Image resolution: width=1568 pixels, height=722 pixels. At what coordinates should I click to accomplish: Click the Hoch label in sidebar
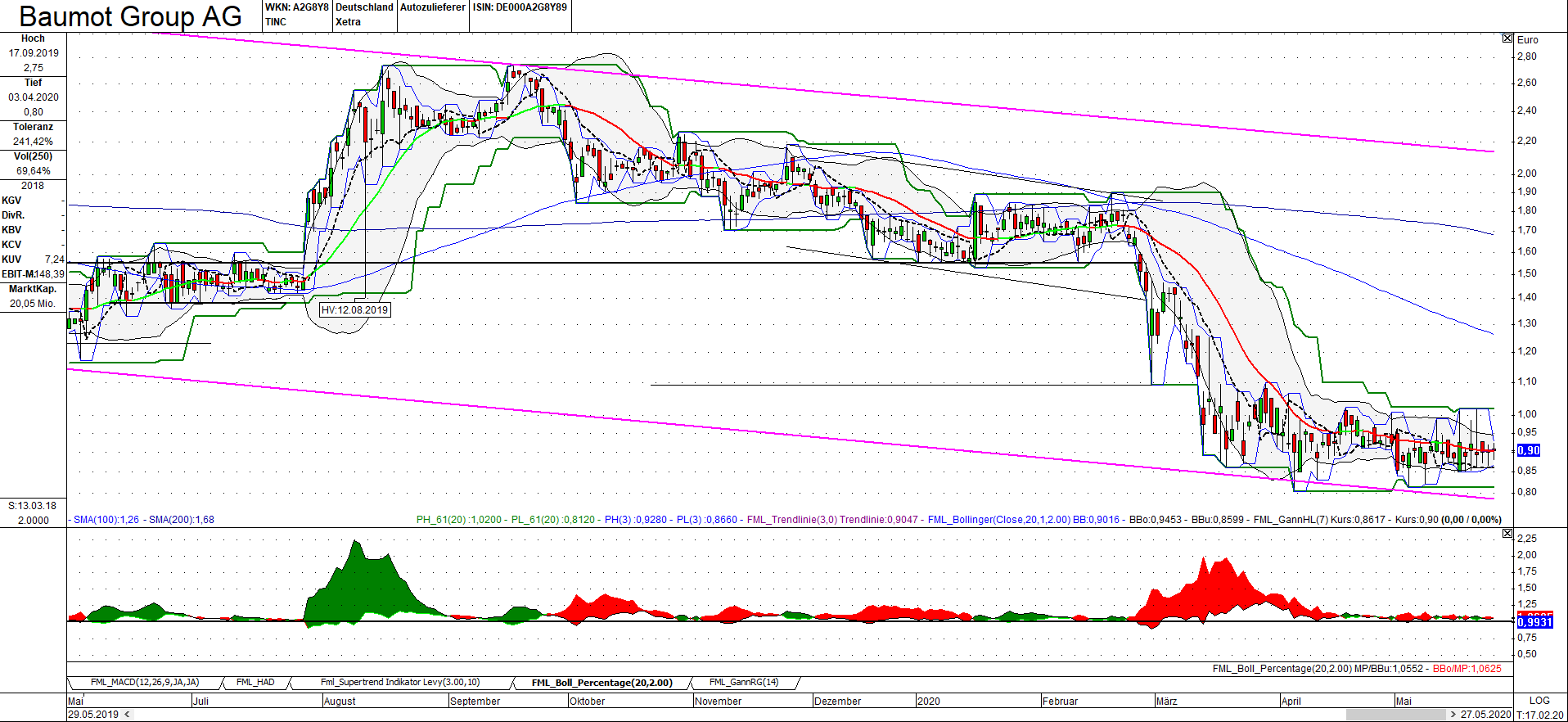point(33,38)
